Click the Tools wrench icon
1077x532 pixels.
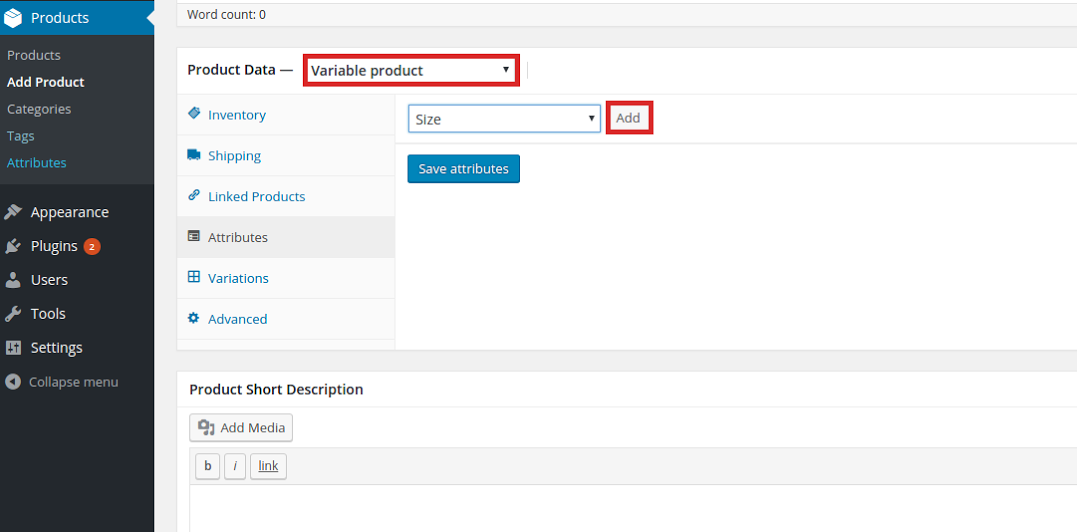point(13,314)
